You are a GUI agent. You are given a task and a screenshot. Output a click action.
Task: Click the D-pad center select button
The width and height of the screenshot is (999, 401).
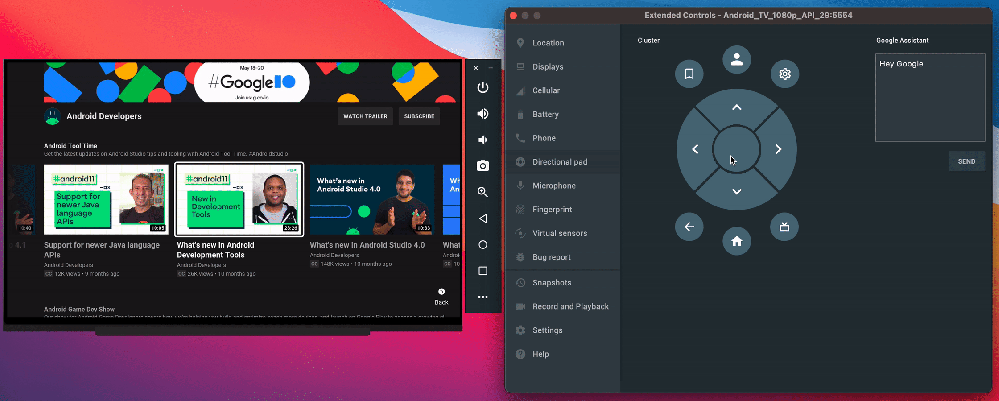(x=736, y=150)
